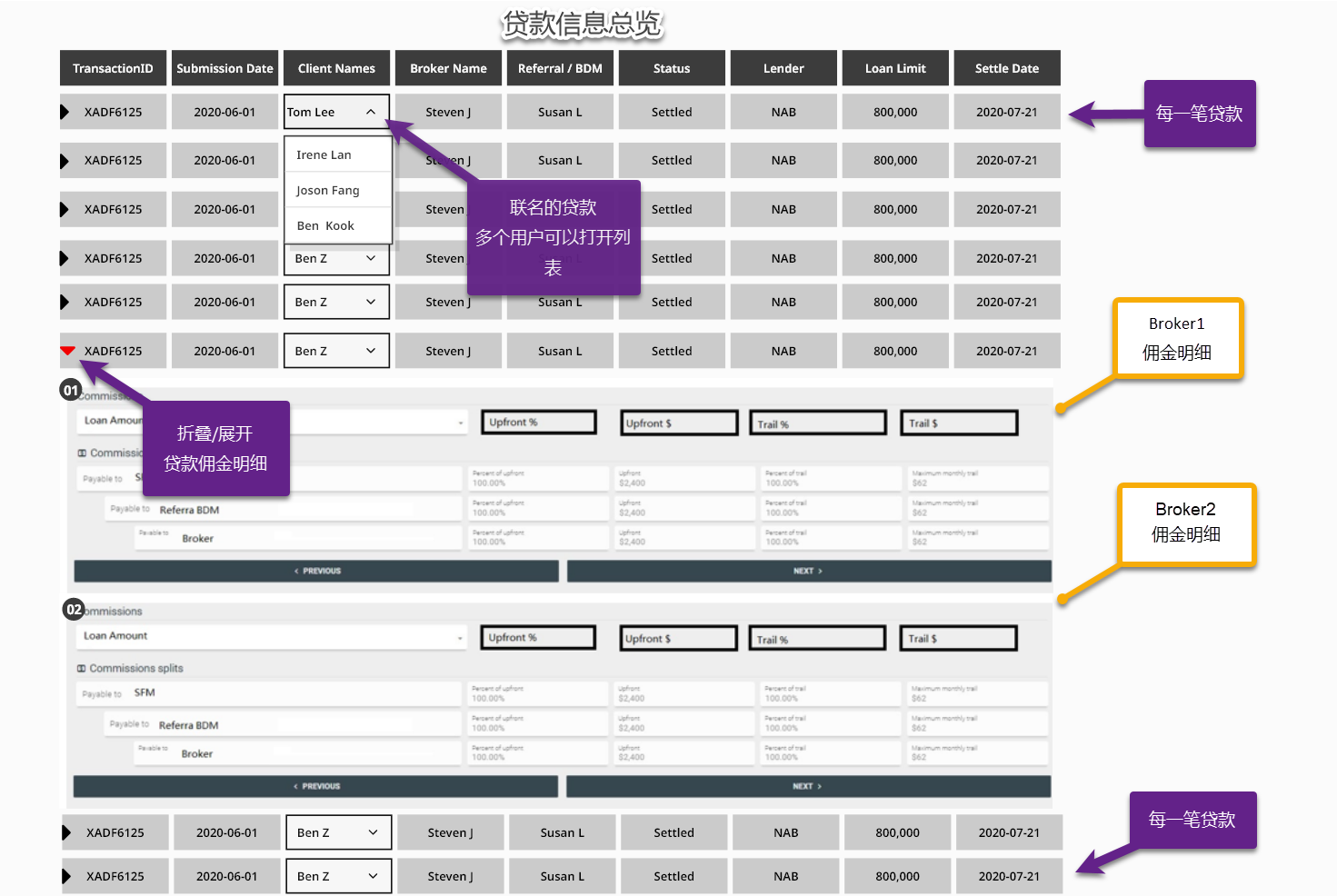Screen dimensions: 1337x896
Task: Click the Status column header
Action: click(672, 68)
